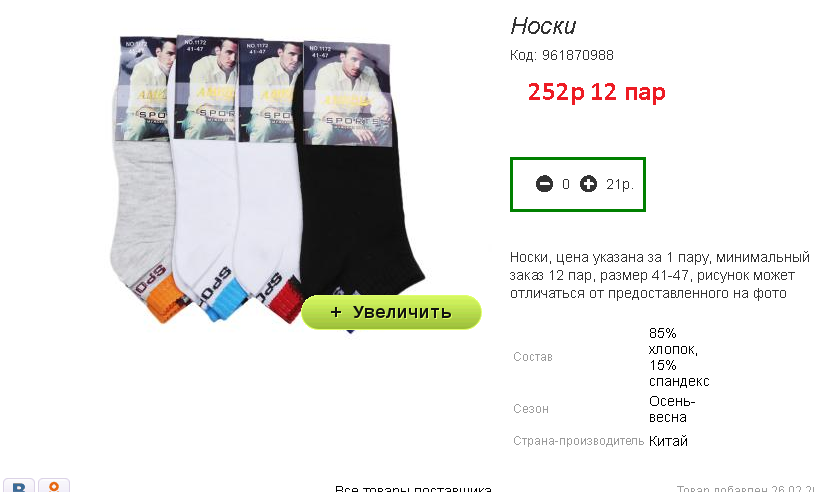Viewport: 814px width, 492px height.
Task: Increase sock quantity with the plus icon
Action: [588, 184]
